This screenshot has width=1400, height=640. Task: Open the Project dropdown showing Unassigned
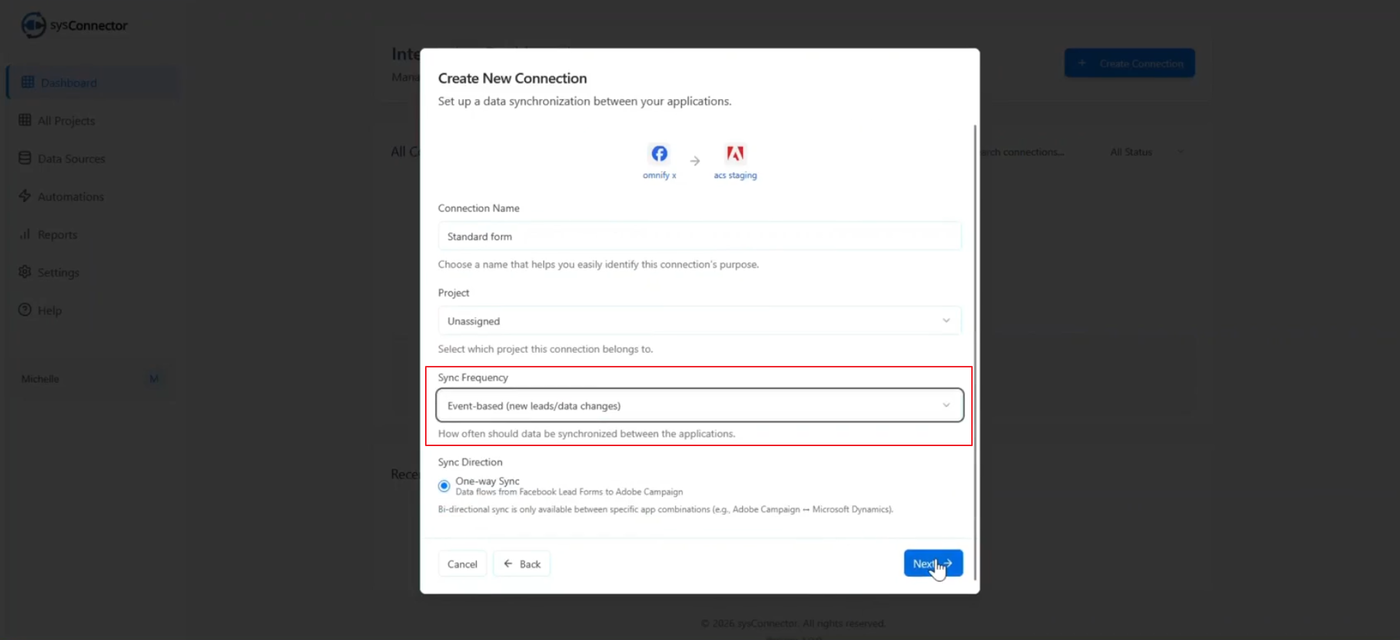699,321
